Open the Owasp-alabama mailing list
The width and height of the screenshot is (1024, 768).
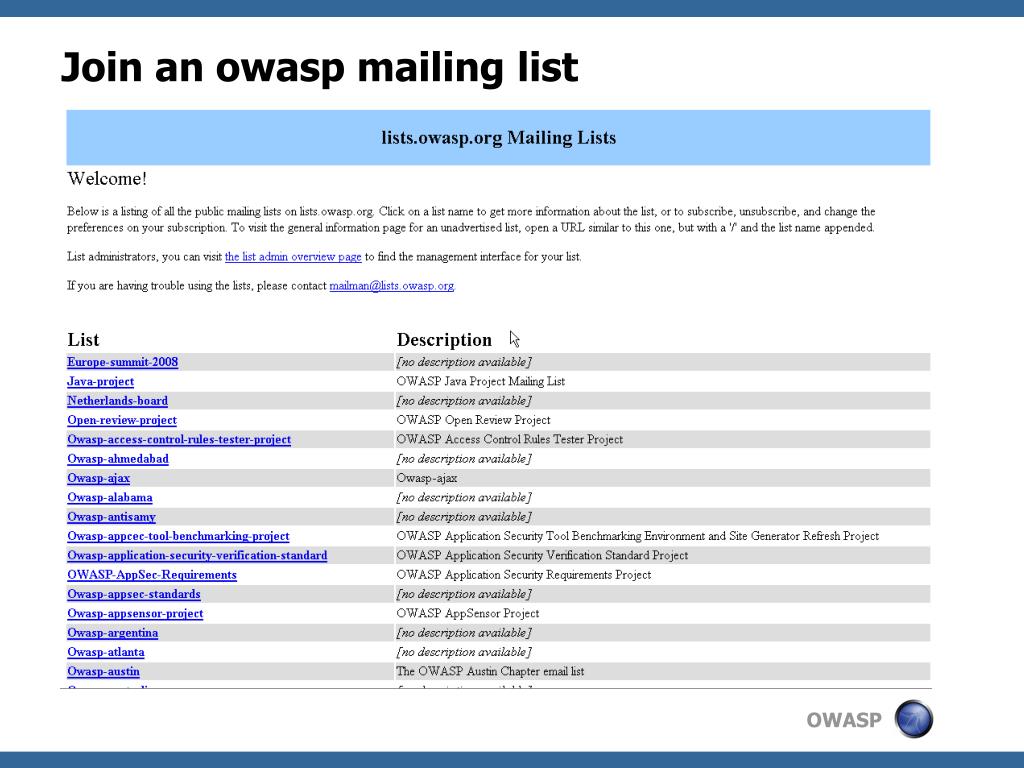110,498
